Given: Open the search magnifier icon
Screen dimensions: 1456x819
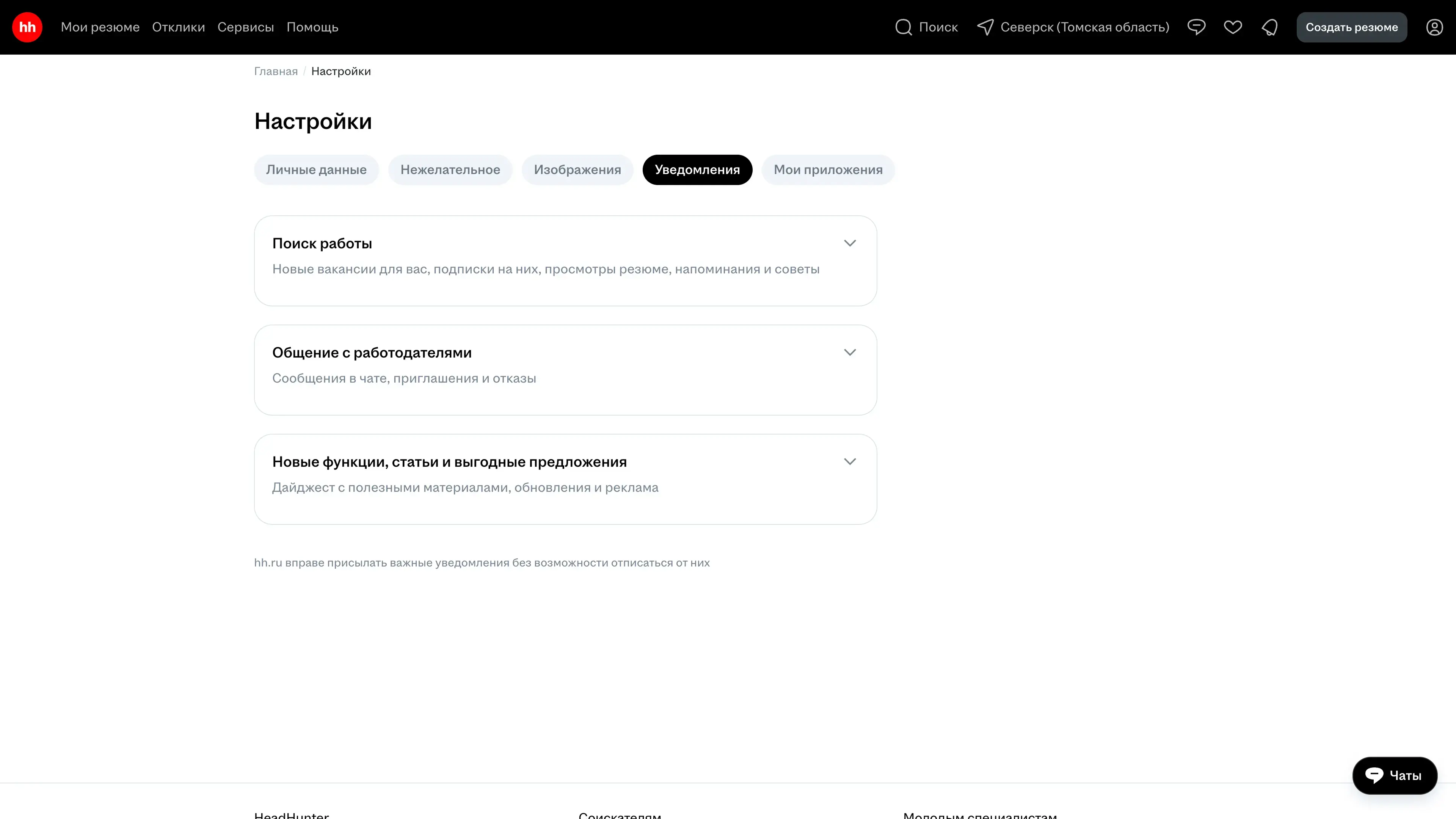Looking at the screenshot, I should (x=903, y=27).
